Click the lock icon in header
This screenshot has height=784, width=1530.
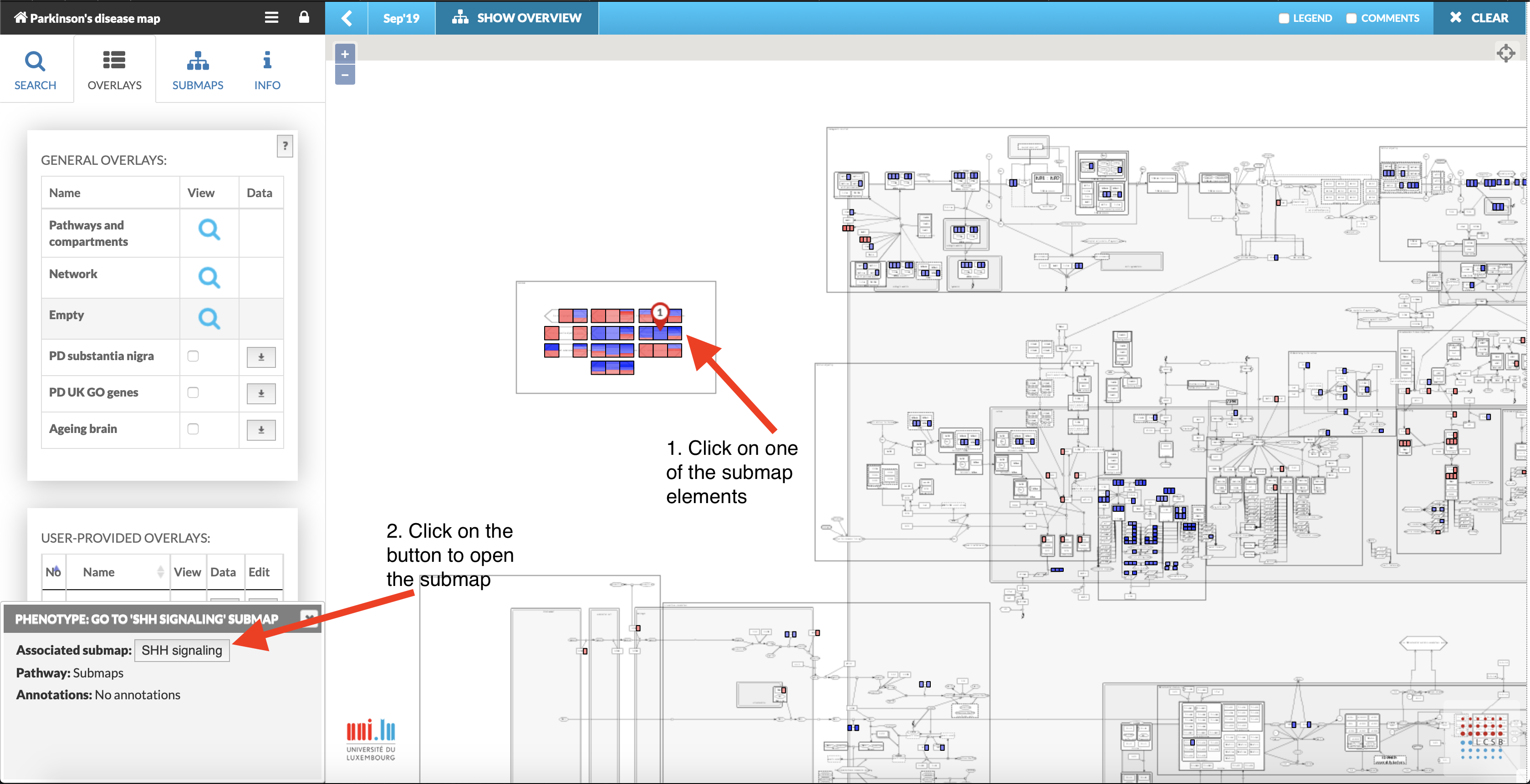click(304, 17)
